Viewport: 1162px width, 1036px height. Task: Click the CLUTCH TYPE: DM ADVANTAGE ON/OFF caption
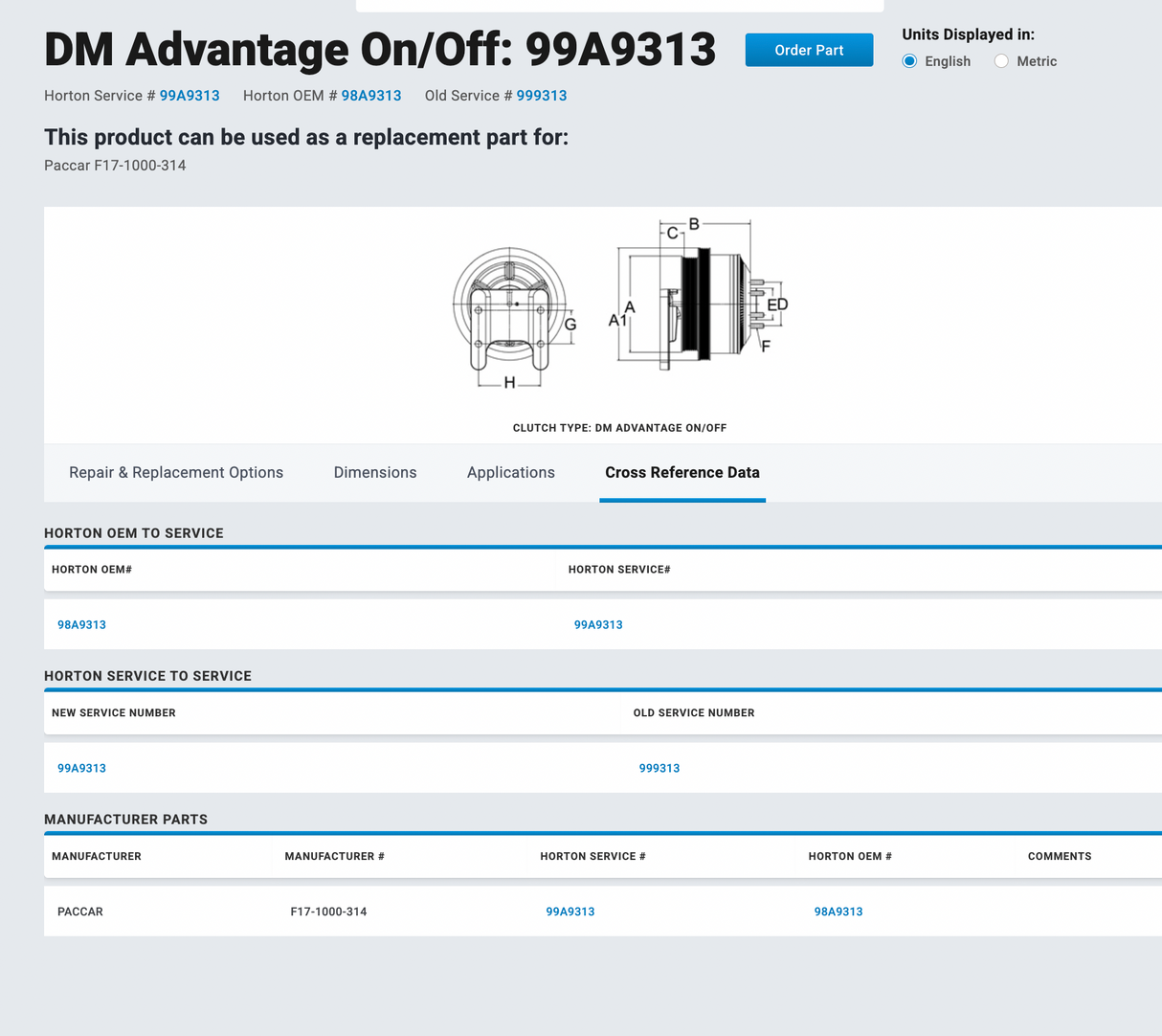point(619,428)
